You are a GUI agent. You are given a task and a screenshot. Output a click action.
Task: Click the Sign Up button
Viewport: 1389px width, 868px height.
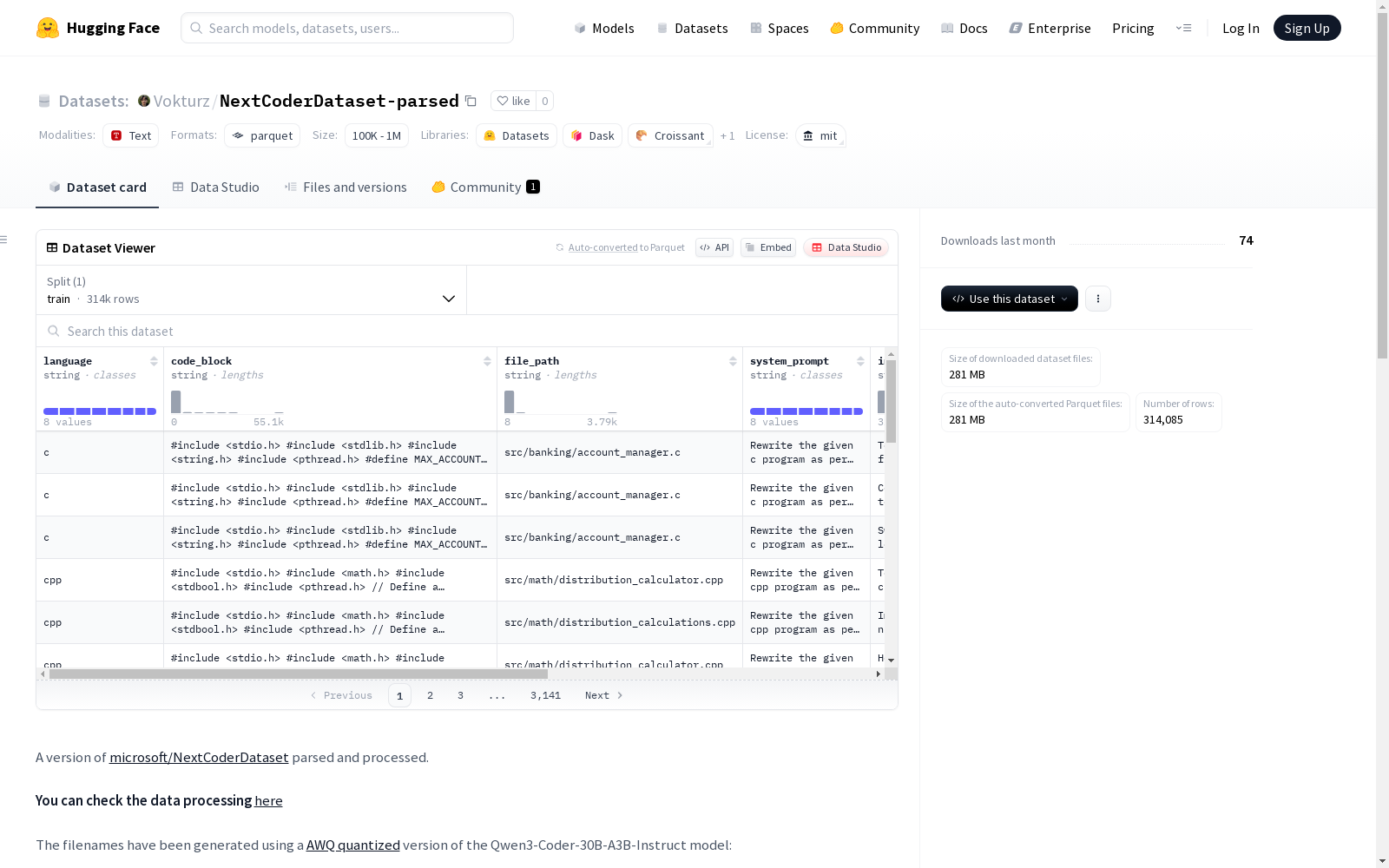1307,28
